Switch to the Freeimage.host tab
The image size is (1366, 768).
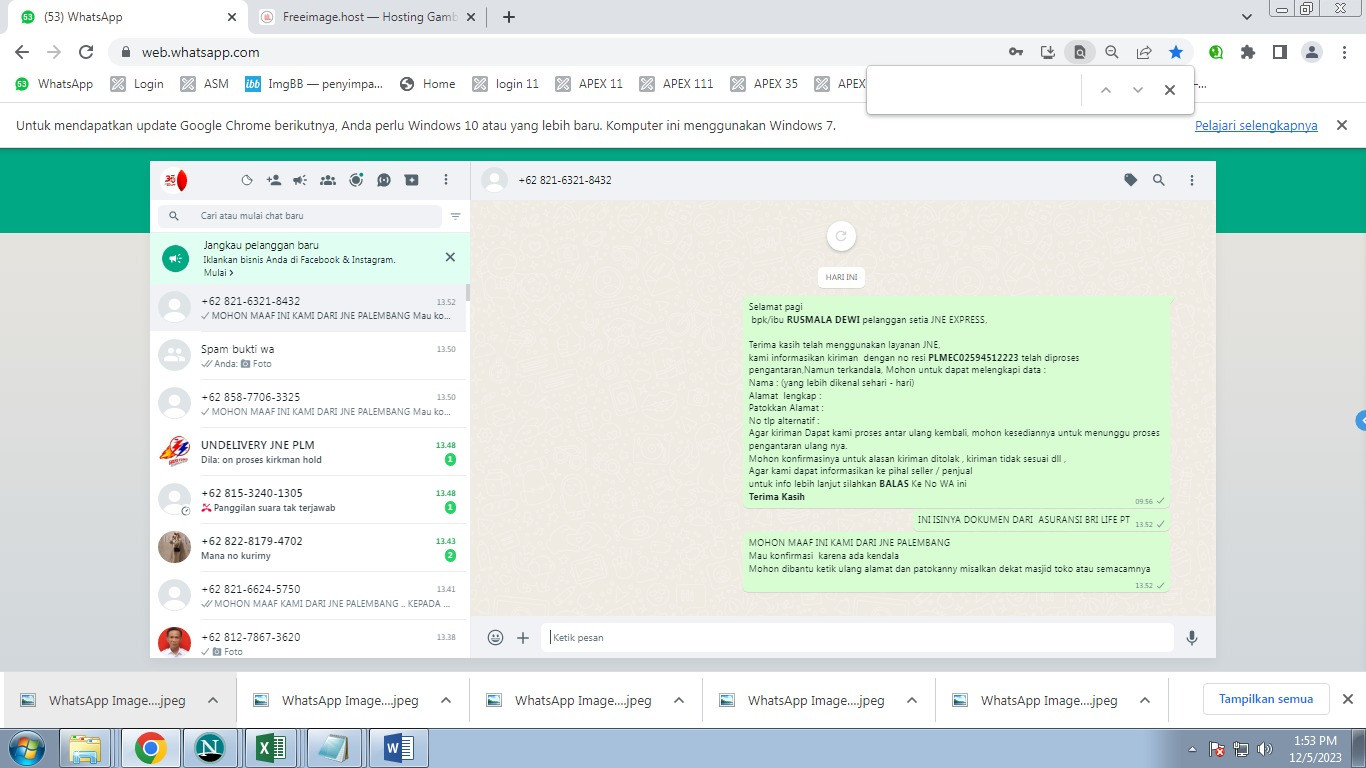[368, 17]
